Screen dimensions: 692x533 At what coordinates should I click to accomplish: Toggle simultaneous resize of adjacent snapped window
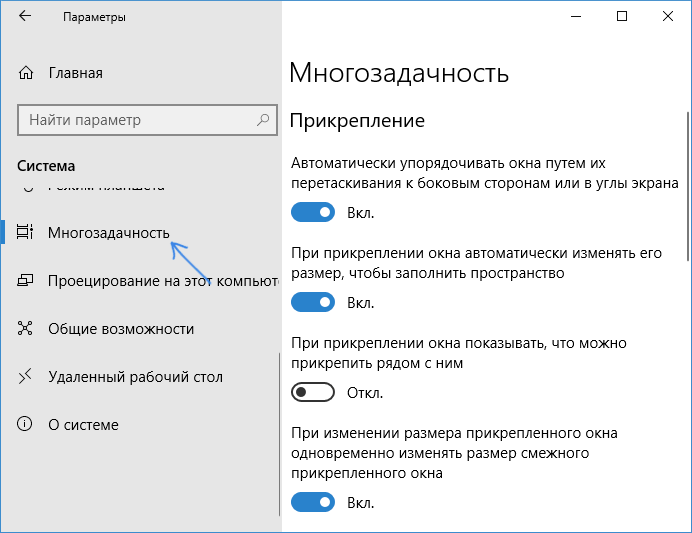[313, 502]
